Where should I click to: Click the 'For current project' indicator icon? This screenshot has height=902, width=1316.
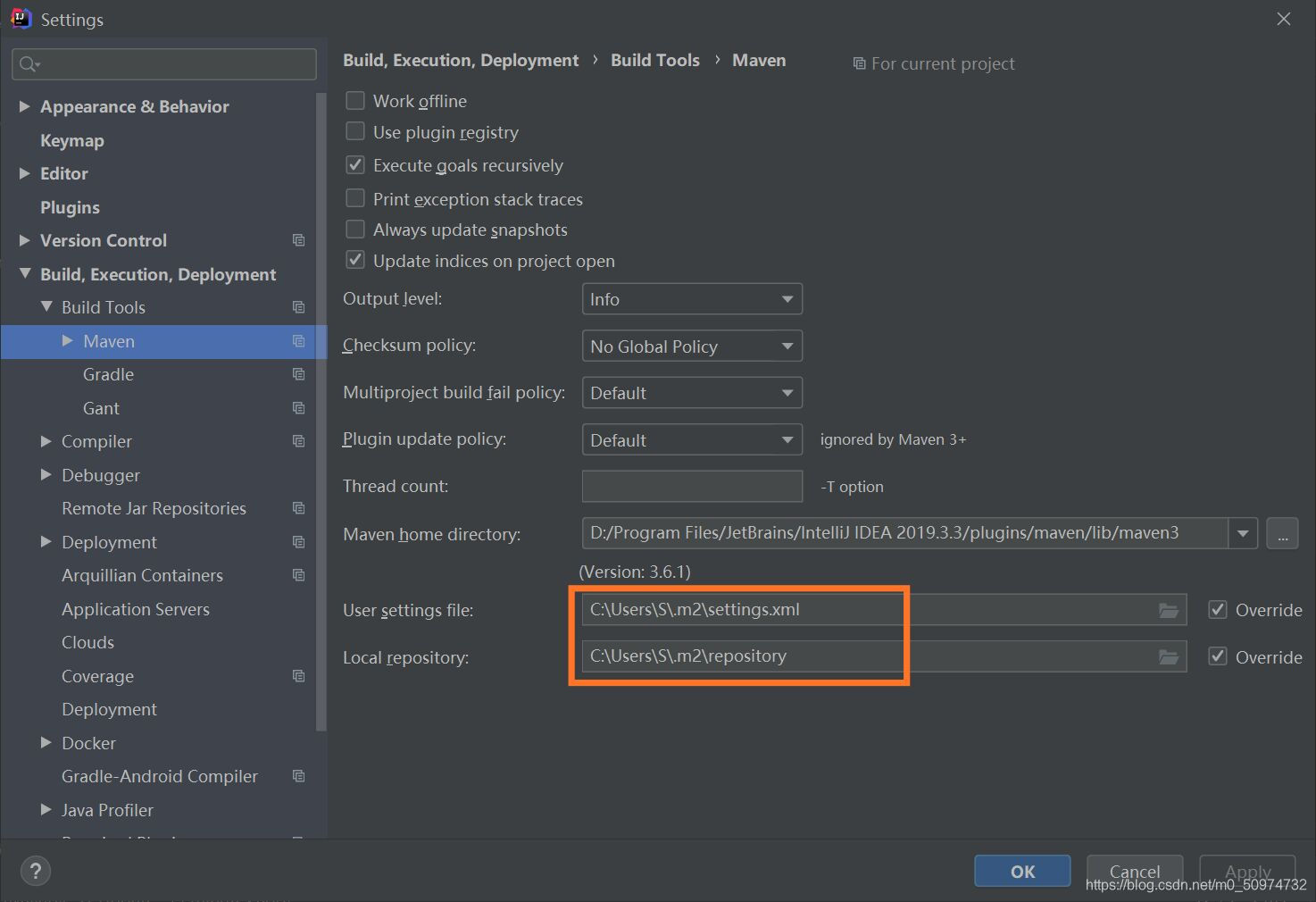click(x=859, y=63)
